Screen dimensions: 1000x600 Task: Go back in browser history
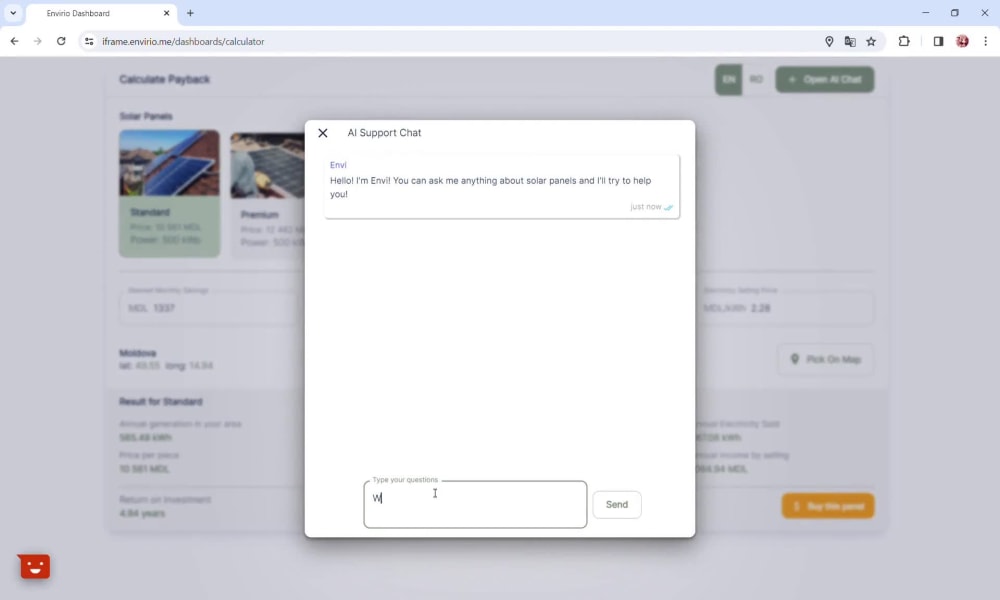pyautogui.click(x=15, y=41)
